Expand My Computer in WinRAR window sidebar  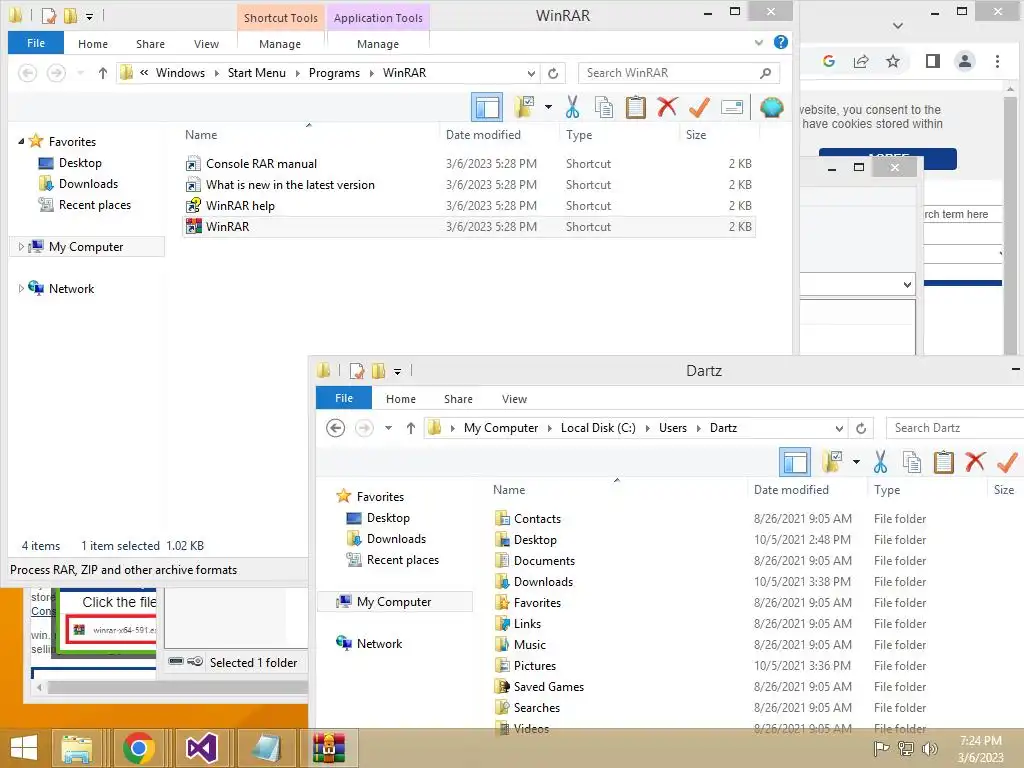point(21,247)
